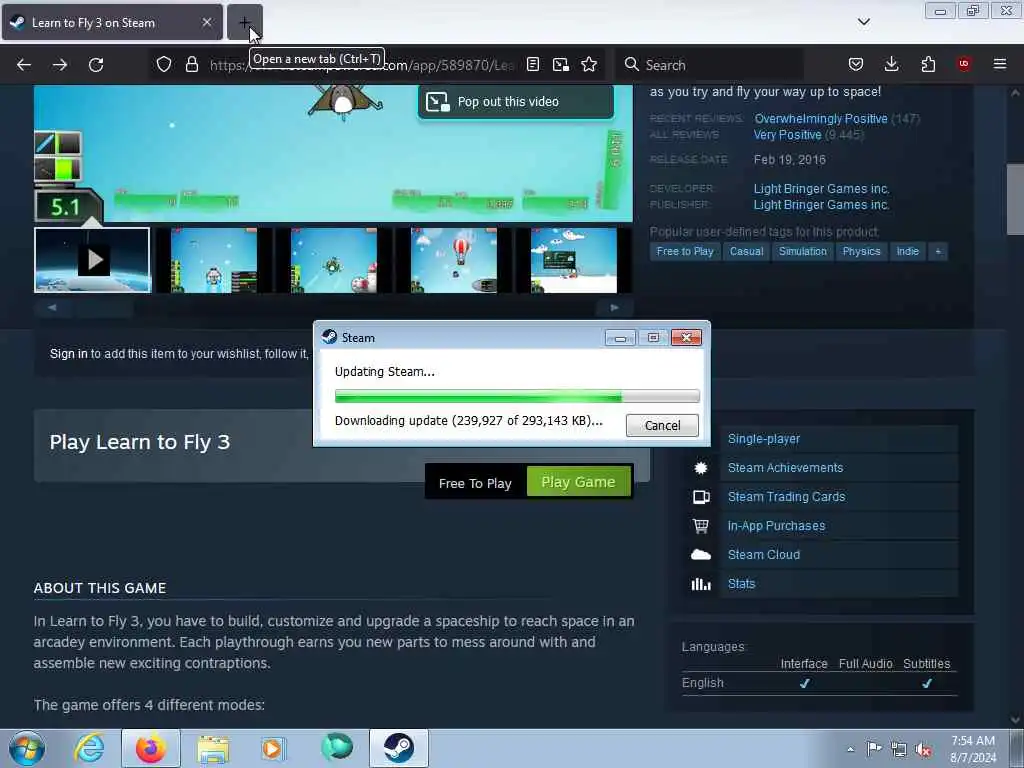Screen dimensions: 1024x768
Task: Expand the list all tabs chevron
Action: click(863, 22)
